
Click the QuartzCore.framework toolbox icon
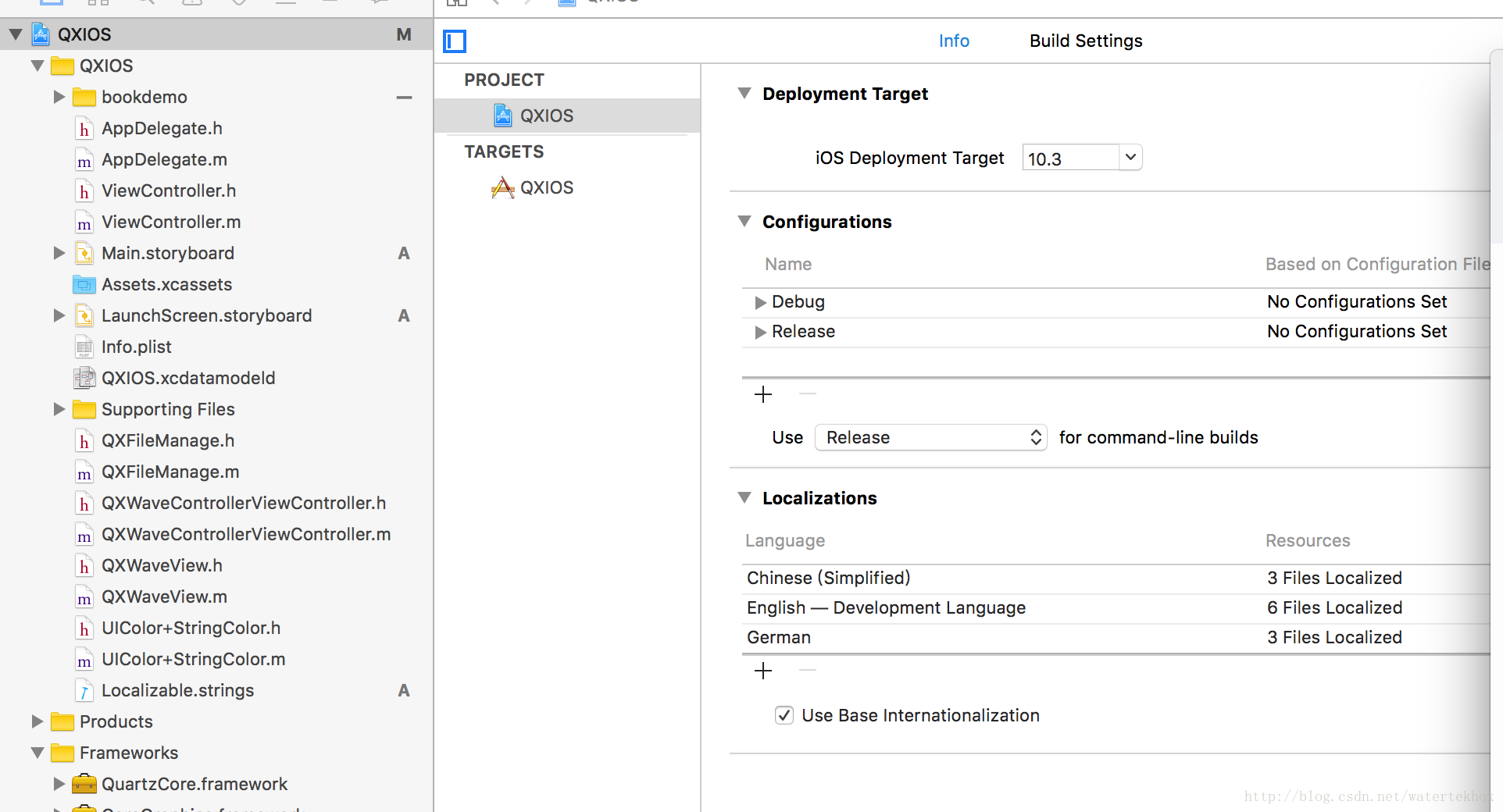[84, 784]
